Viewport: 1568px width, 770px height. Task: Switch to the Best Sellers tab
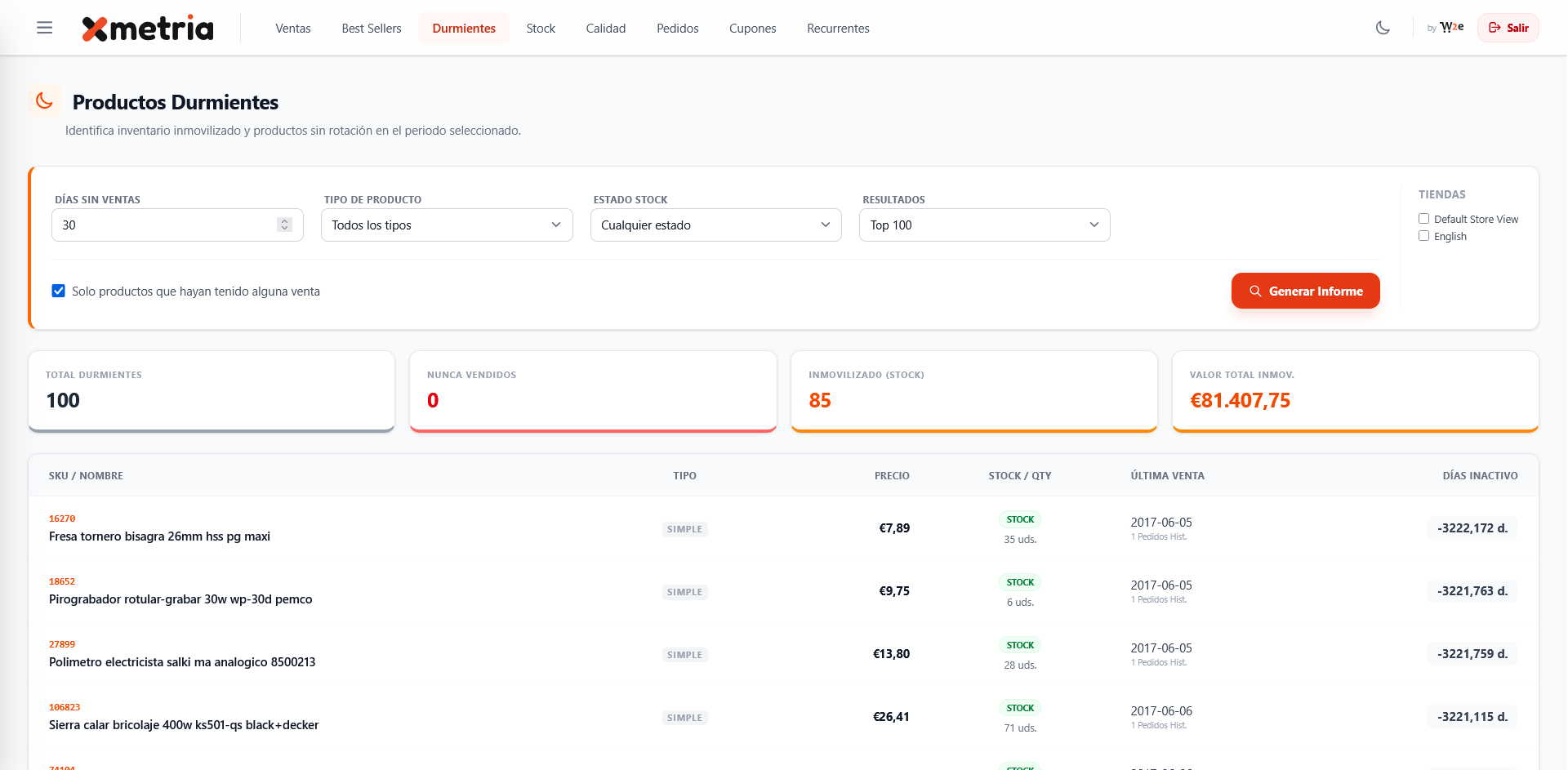tap(372, 29)
